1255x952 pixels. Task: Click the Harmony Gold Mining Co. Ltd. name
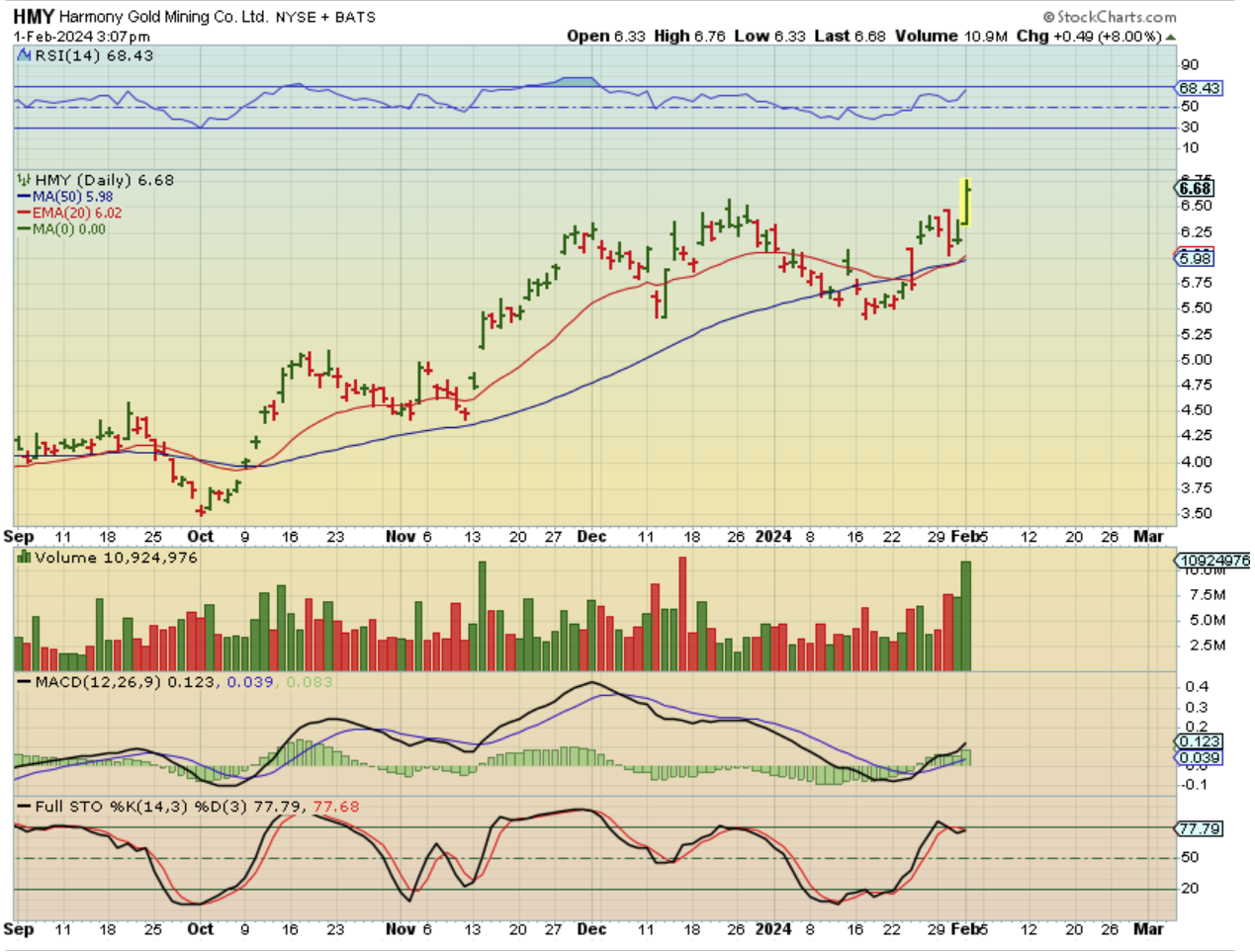pos(164,17)
